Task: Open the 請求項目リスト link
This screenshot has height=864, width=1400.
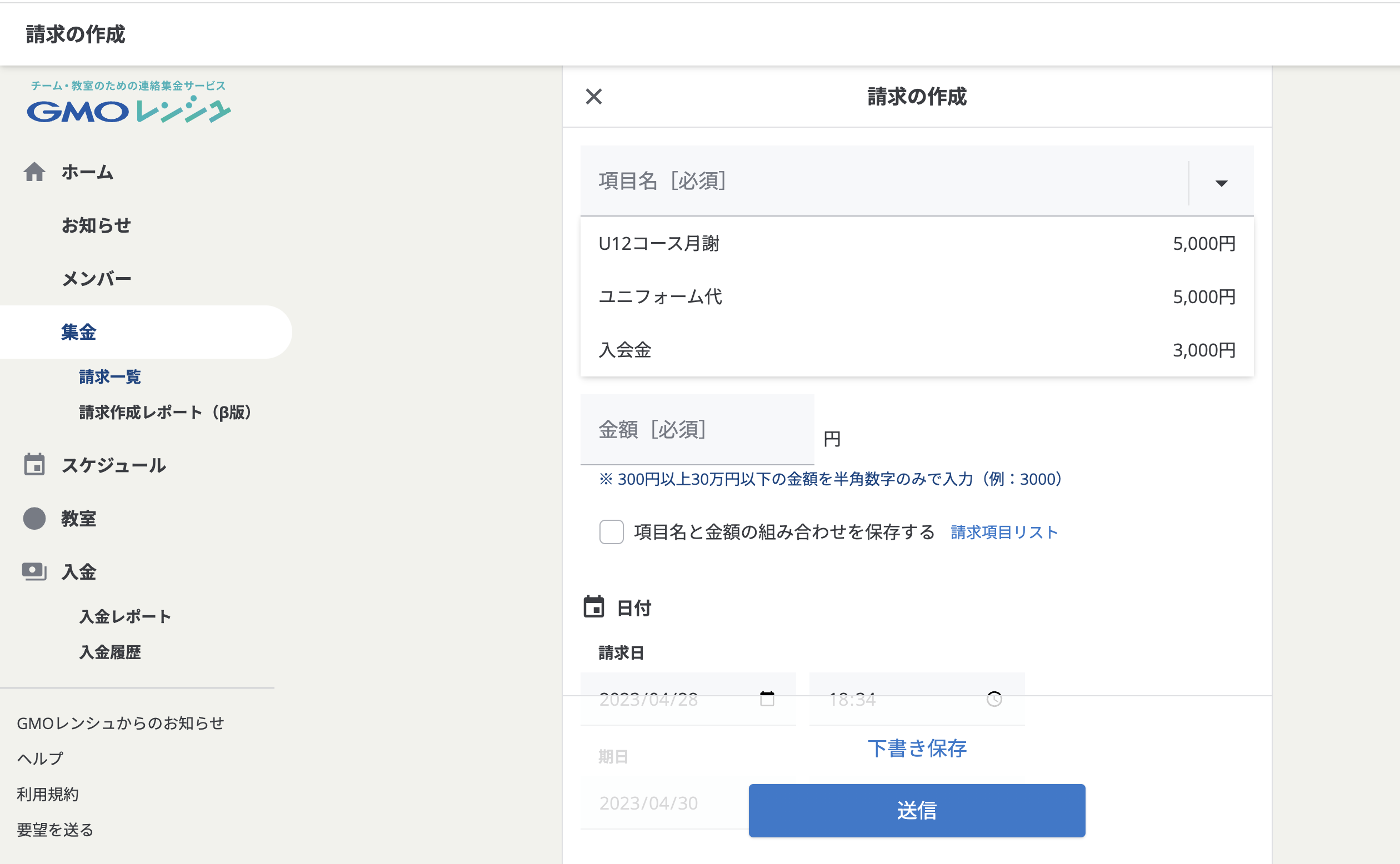Action: [1004, 533]
